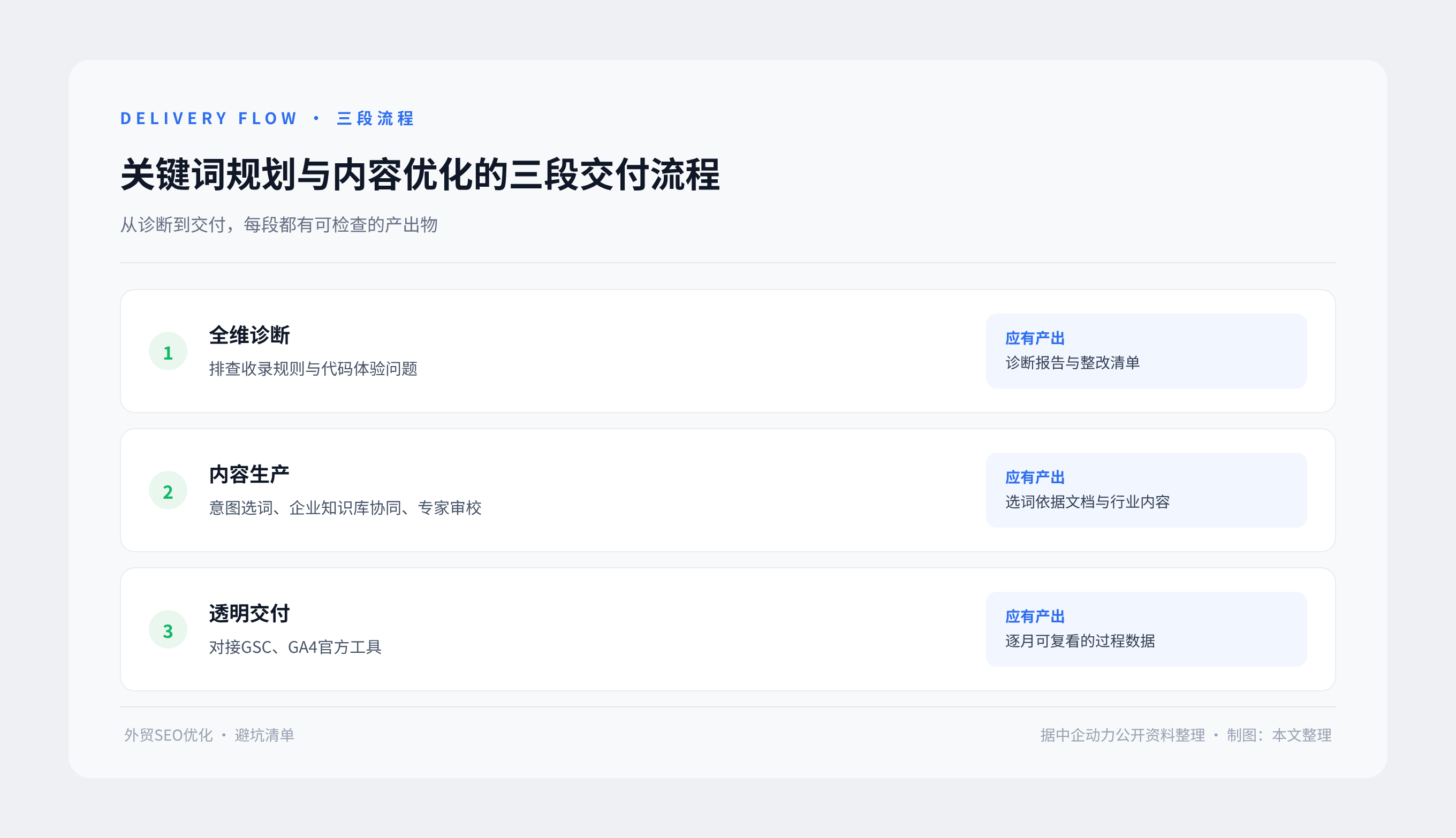This screenshot has width=1456, height=838.
Task: Click 应有产出 label in the 透明交付 card
Action: coord(1035,617)
